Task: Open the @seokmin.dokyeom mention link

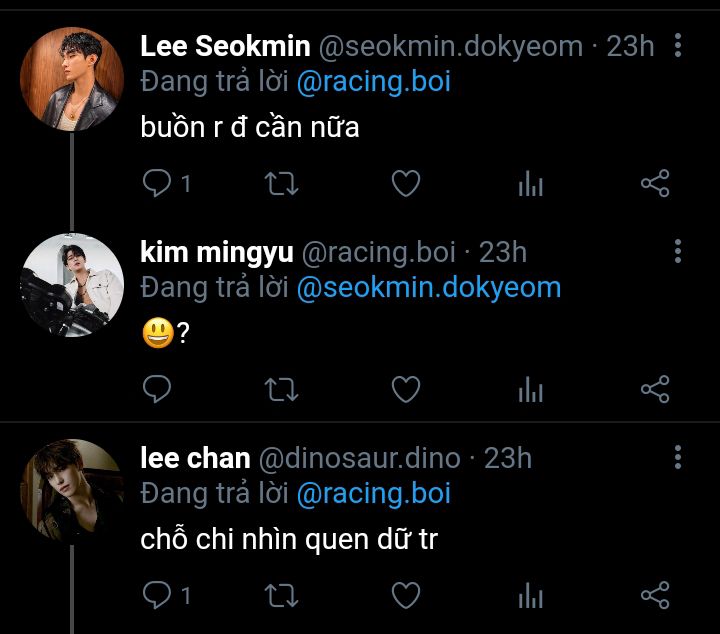Action: click(x=428, y=288)
